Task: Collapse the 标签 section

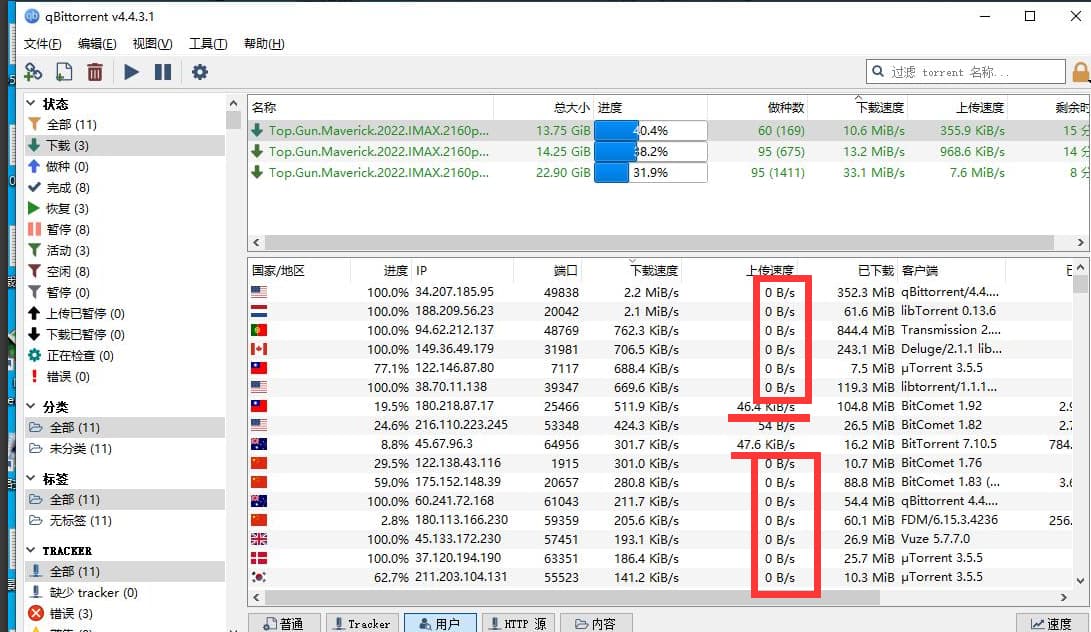Action: tap(31, 478)
